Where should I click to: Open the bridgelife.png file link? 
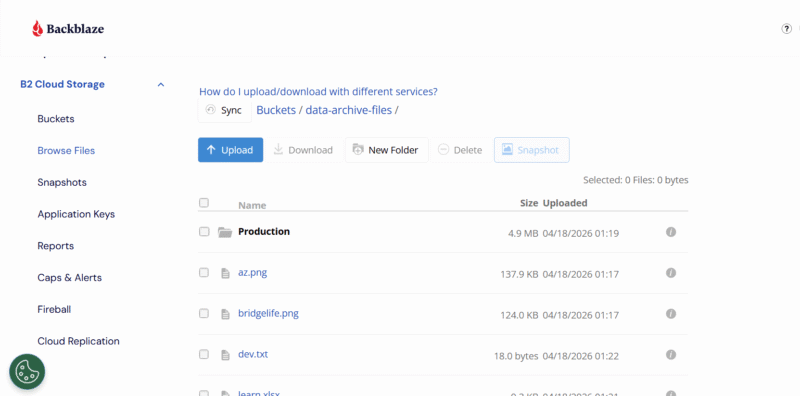click(x=268, y=313)
